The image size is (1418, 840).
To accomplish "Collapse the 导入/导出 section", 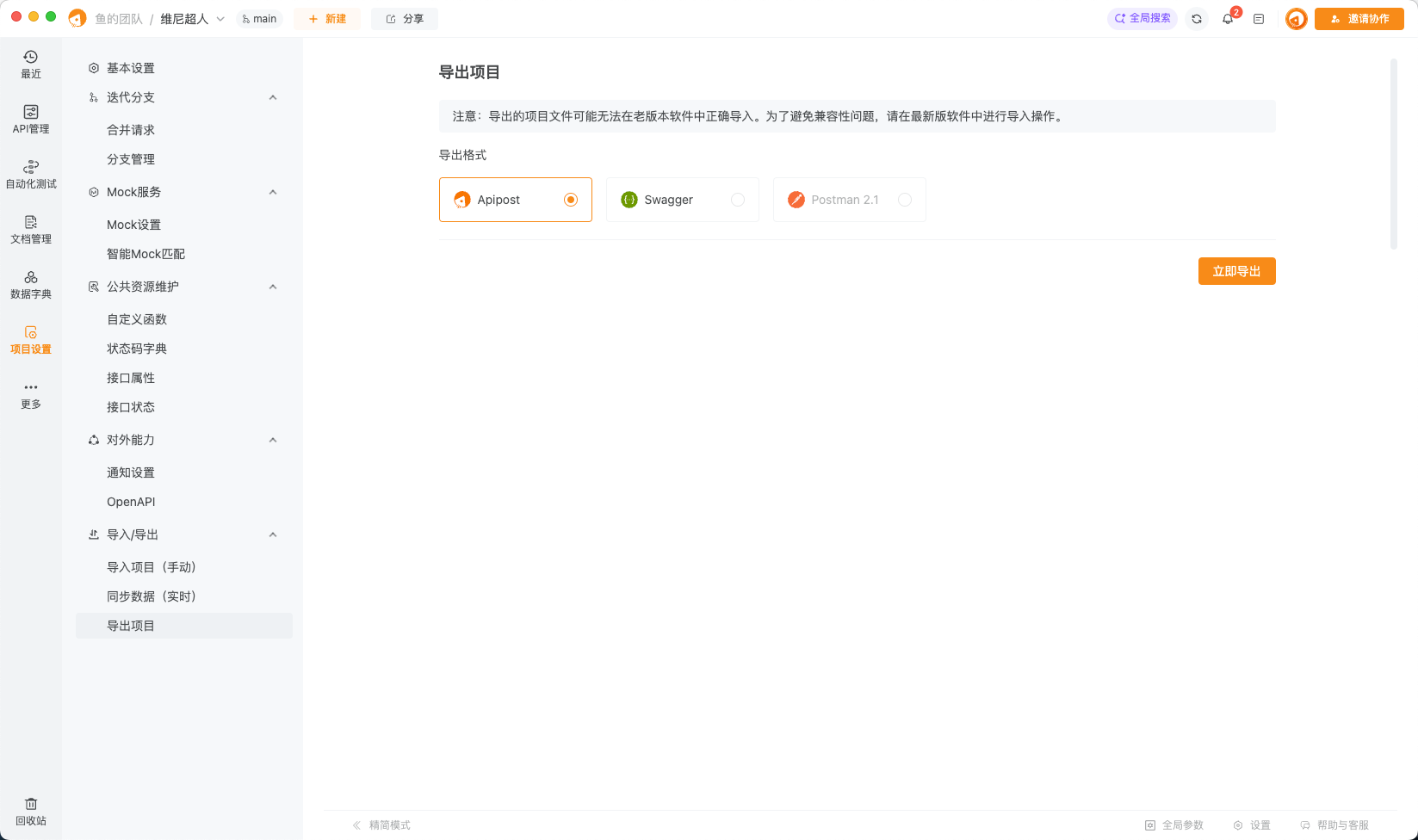I will 273,534.
